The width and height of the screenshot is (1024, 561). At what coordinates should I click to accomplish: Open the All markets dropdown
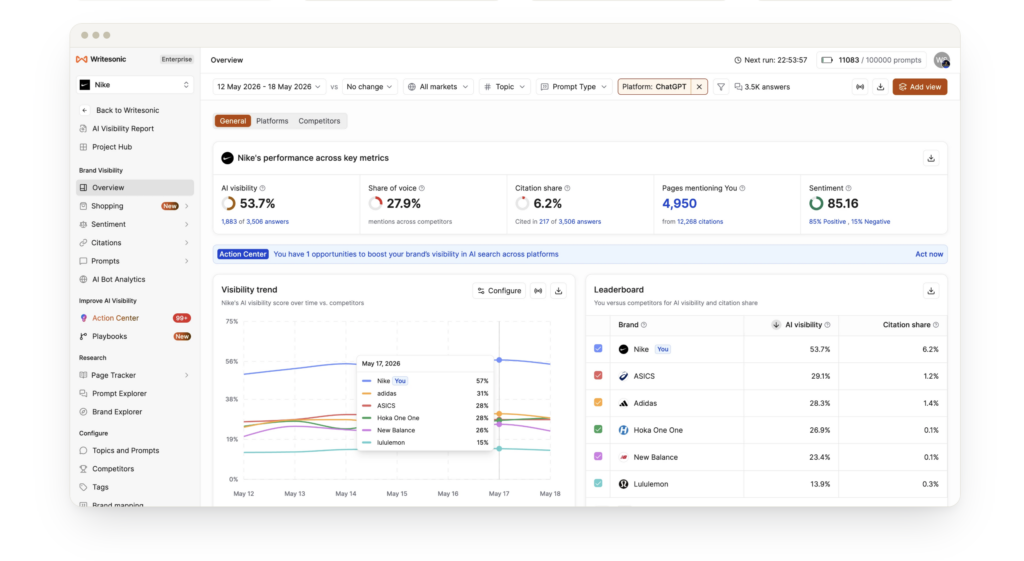pos(438,87)
